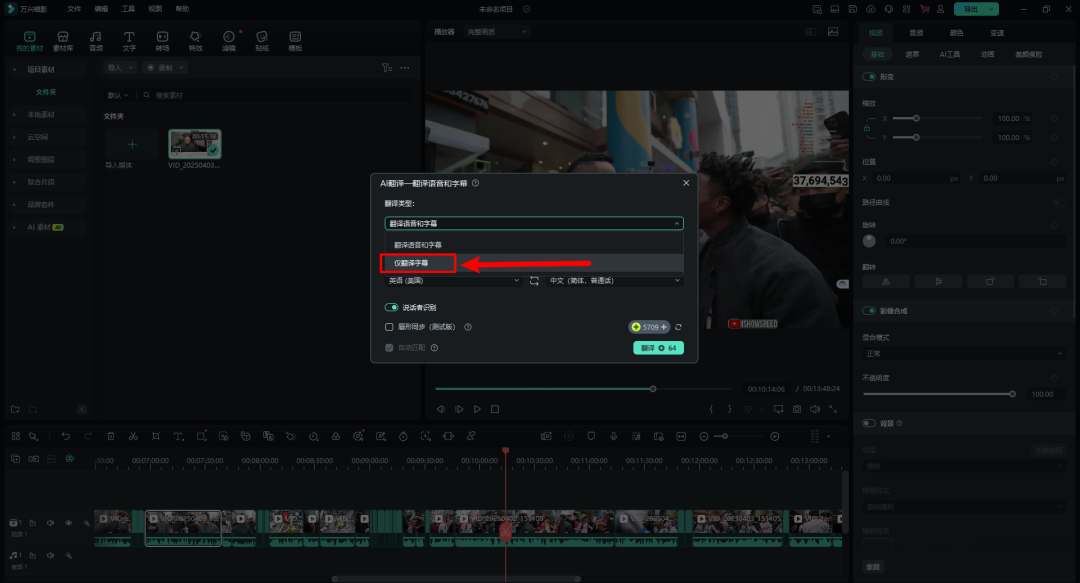This screenshot has width=1080, height=583.
Task: Click the 5709 credits add button
Action: pos(649,327)
